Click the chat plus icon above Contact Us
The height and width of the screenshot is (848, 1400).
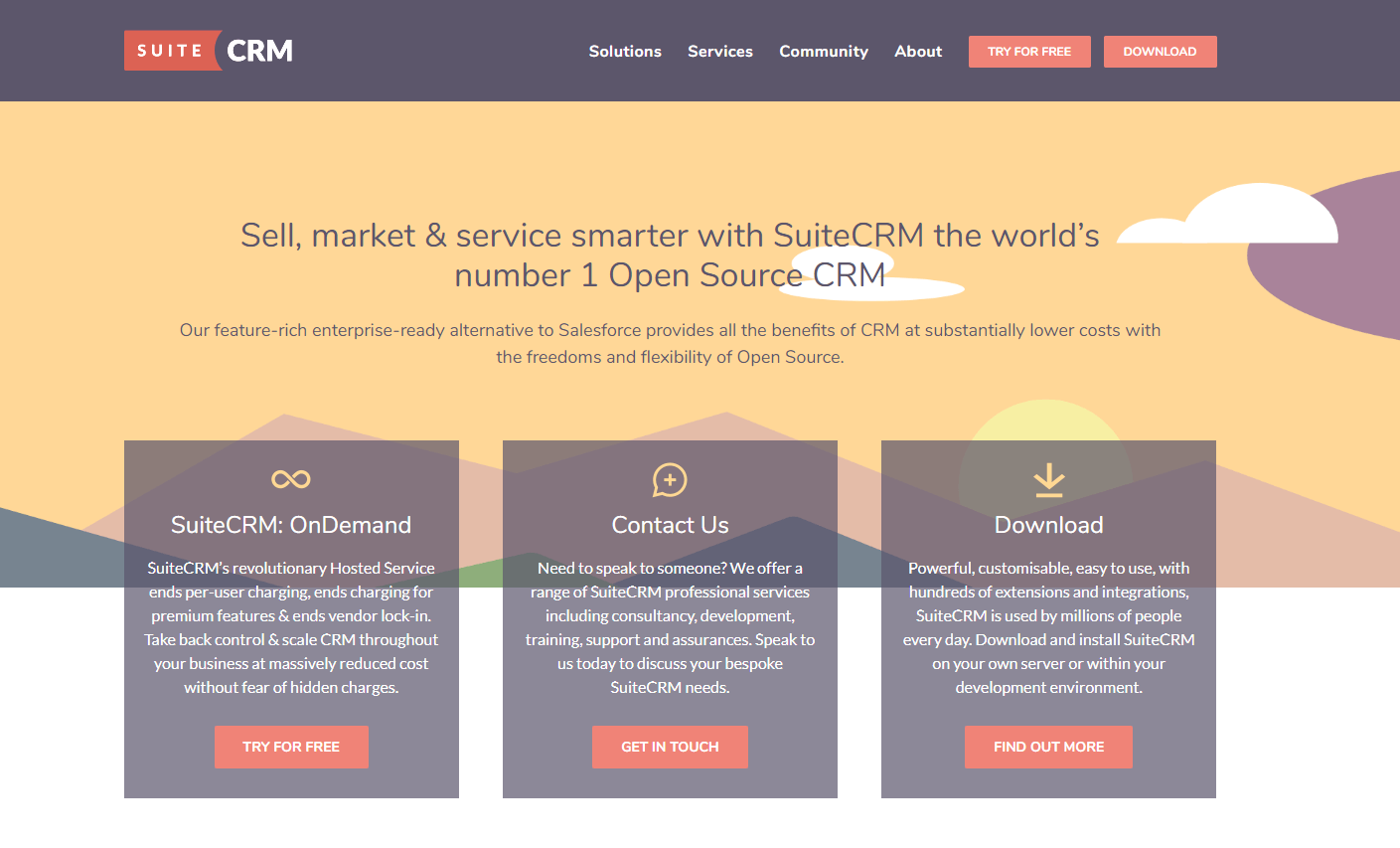670,480
